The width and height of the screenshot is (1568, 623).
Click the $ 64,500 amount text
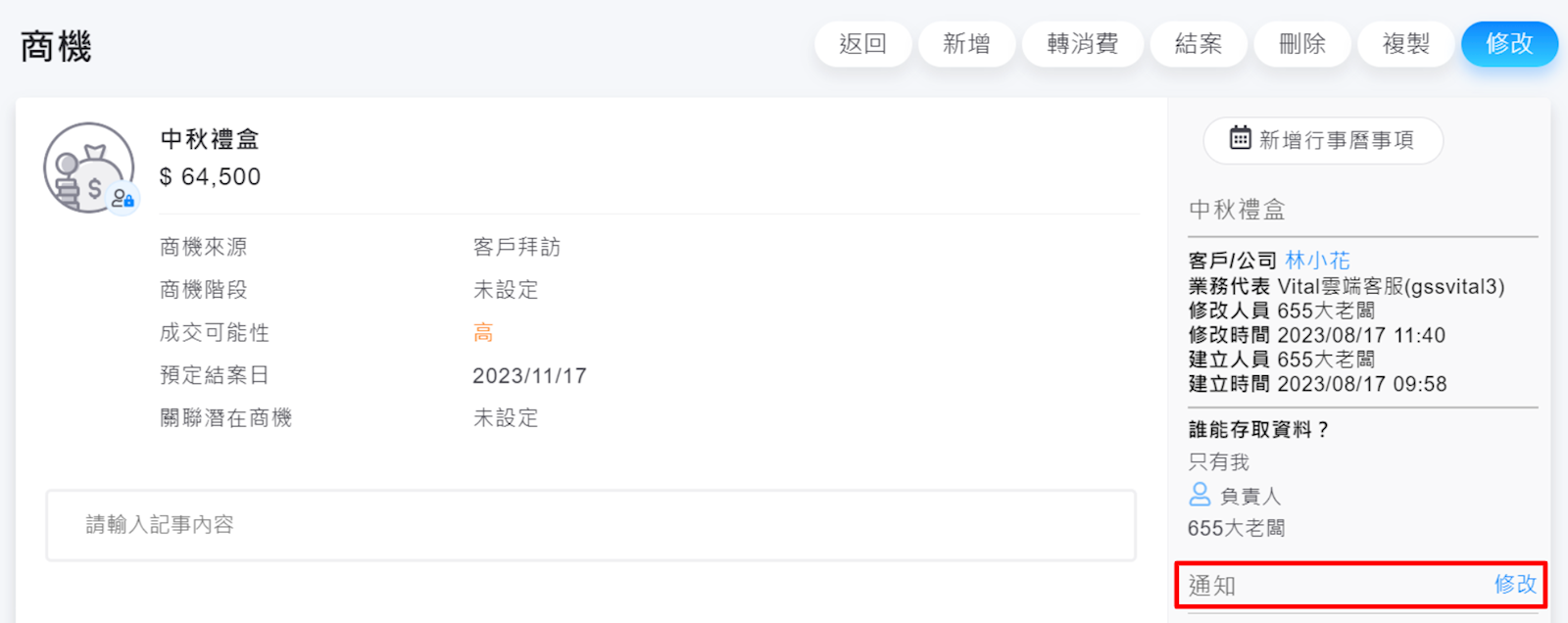210,177
